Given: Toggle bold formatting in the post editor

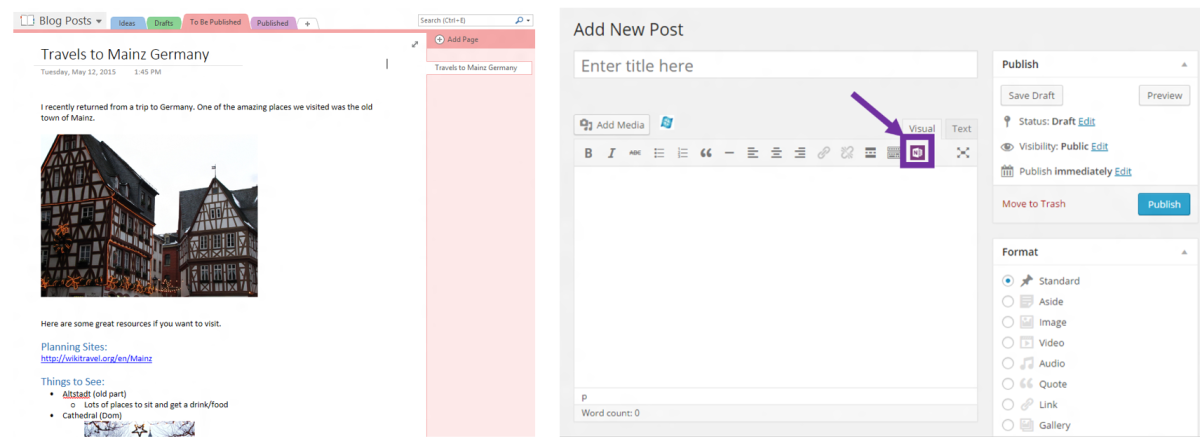Looking at the screenshot, I should tap(588, 153).
